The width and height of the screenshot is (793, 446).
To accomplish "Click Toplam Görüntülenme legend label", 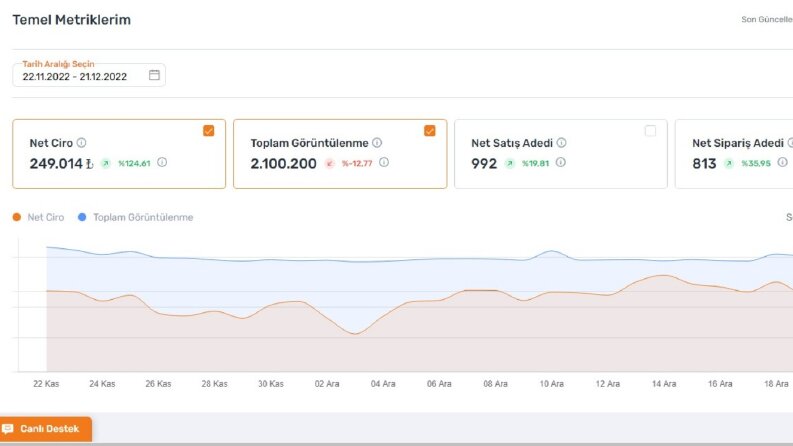I will 143,217.
